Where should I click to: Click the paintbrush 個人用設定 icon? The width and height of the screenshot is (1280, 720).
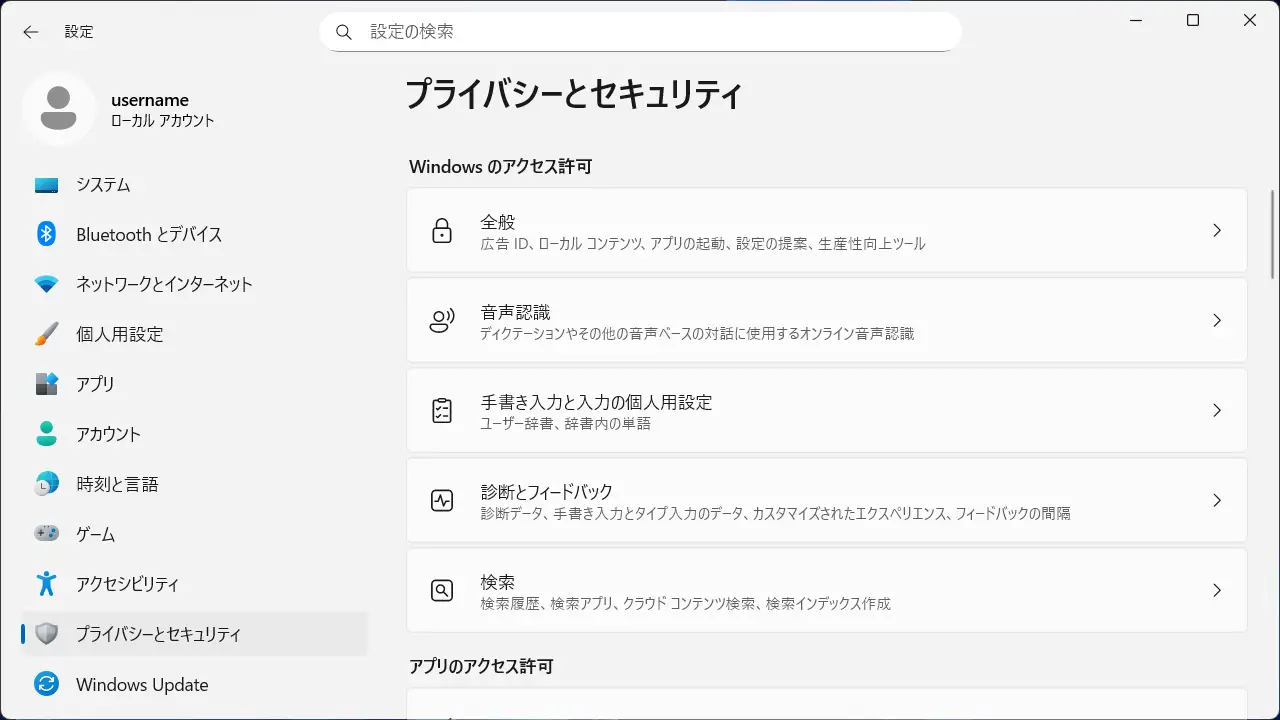(46, 334)
